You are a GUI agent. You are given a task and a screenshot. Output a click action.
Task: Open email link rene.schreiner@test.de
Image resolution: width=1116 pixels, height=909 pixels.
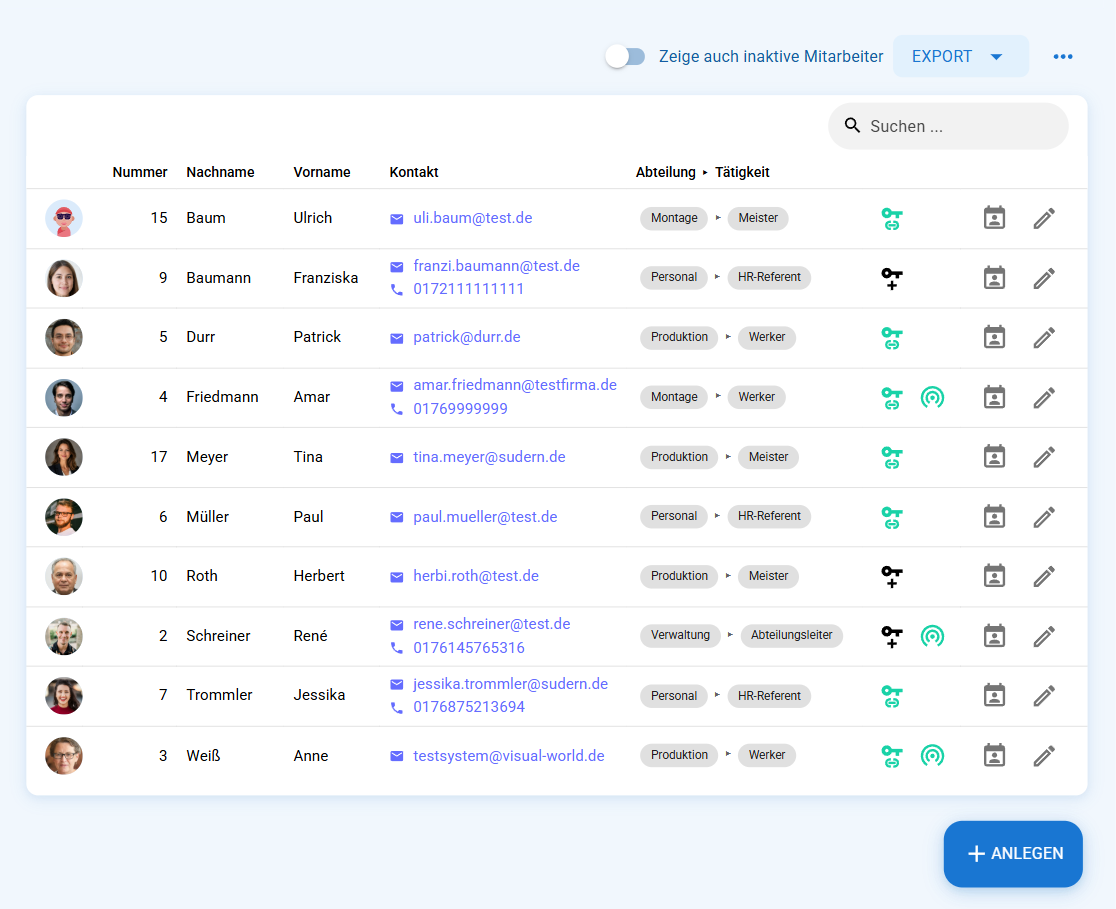coord(491,624)
